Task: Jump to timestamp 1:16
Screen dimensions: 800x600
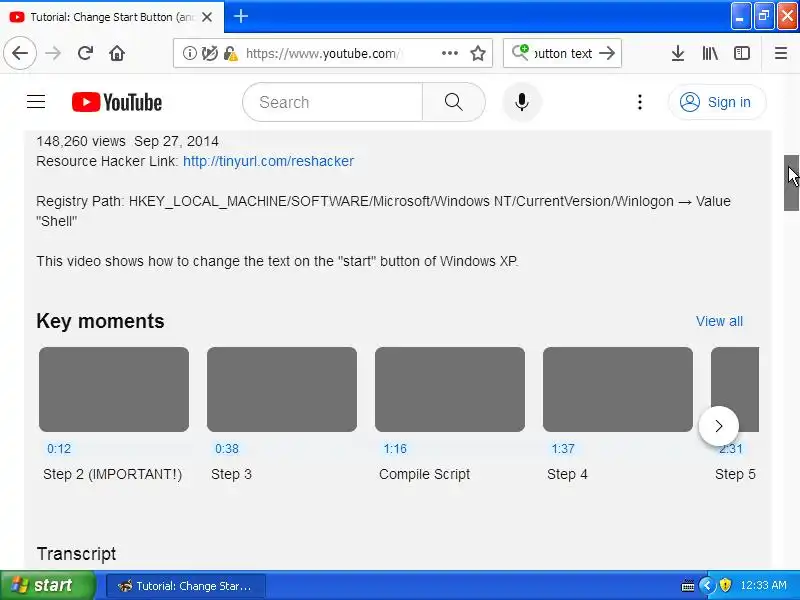Action: [x=395, y=448]
